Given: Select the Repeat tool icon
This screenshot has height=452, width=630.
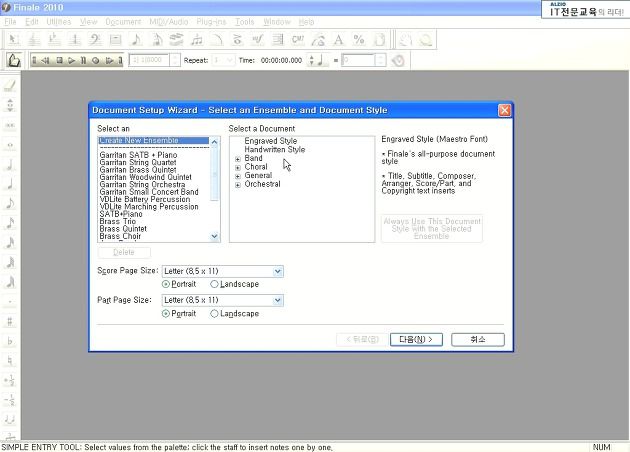Looking at the screenshot, I should coord(278,40).
